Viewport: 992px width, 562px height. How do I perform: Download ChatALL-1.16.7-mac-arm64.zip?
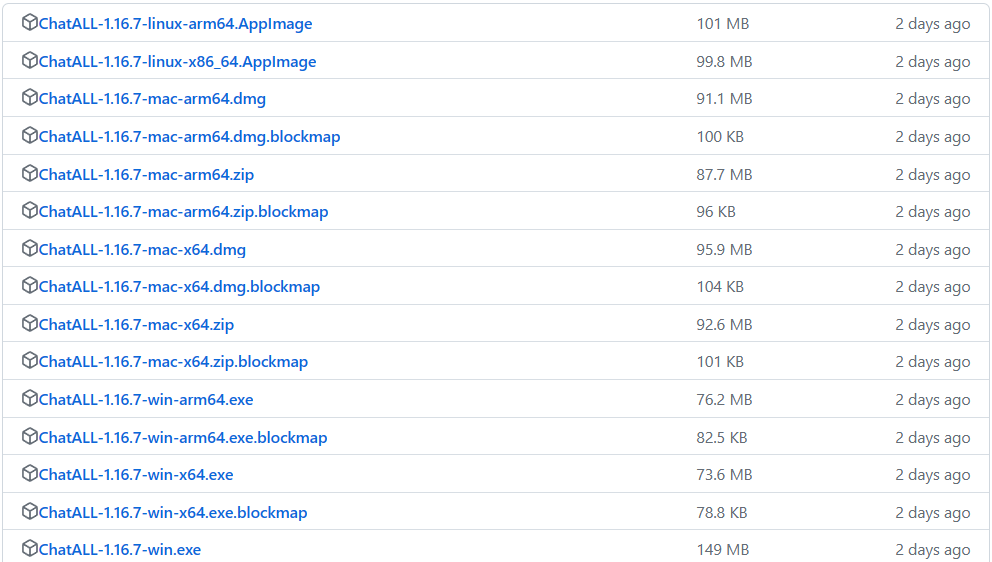pyautogui.click(x=146, y=175)
